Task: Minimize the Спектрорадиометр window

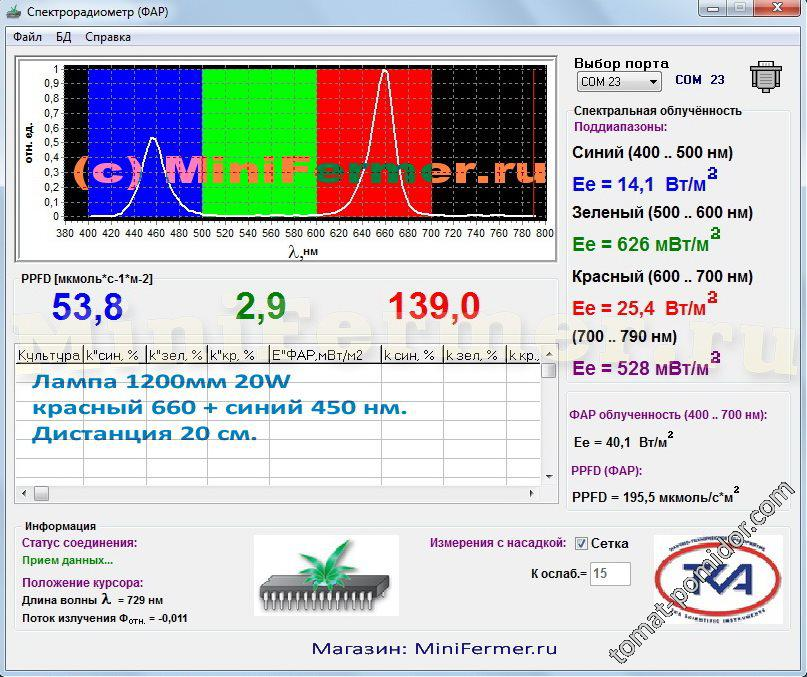Action: pyautogui.click(x=712, y=8)
